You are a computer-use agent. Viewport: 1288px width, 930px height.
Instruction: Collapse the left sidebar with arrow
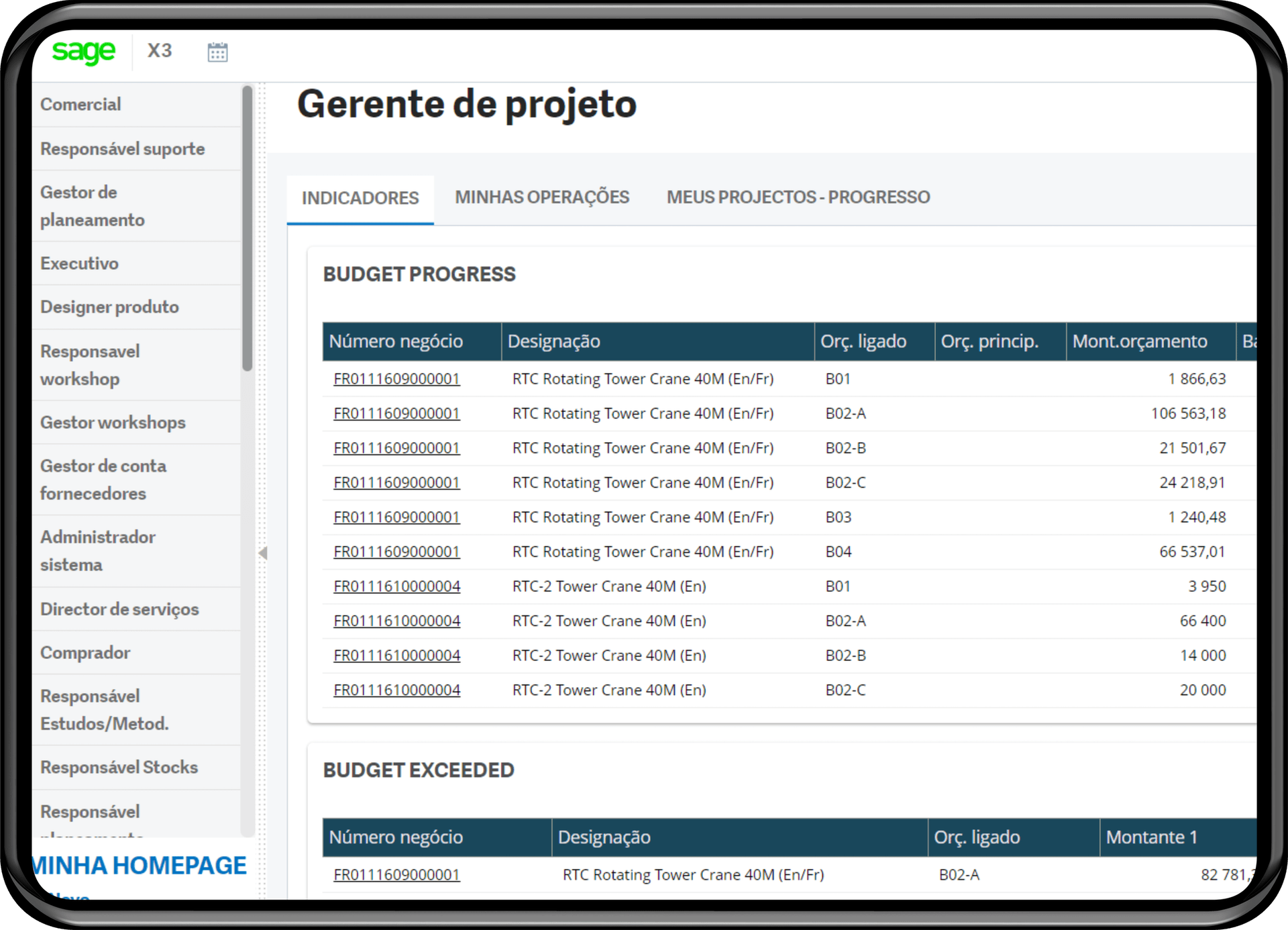coord(263,553)
